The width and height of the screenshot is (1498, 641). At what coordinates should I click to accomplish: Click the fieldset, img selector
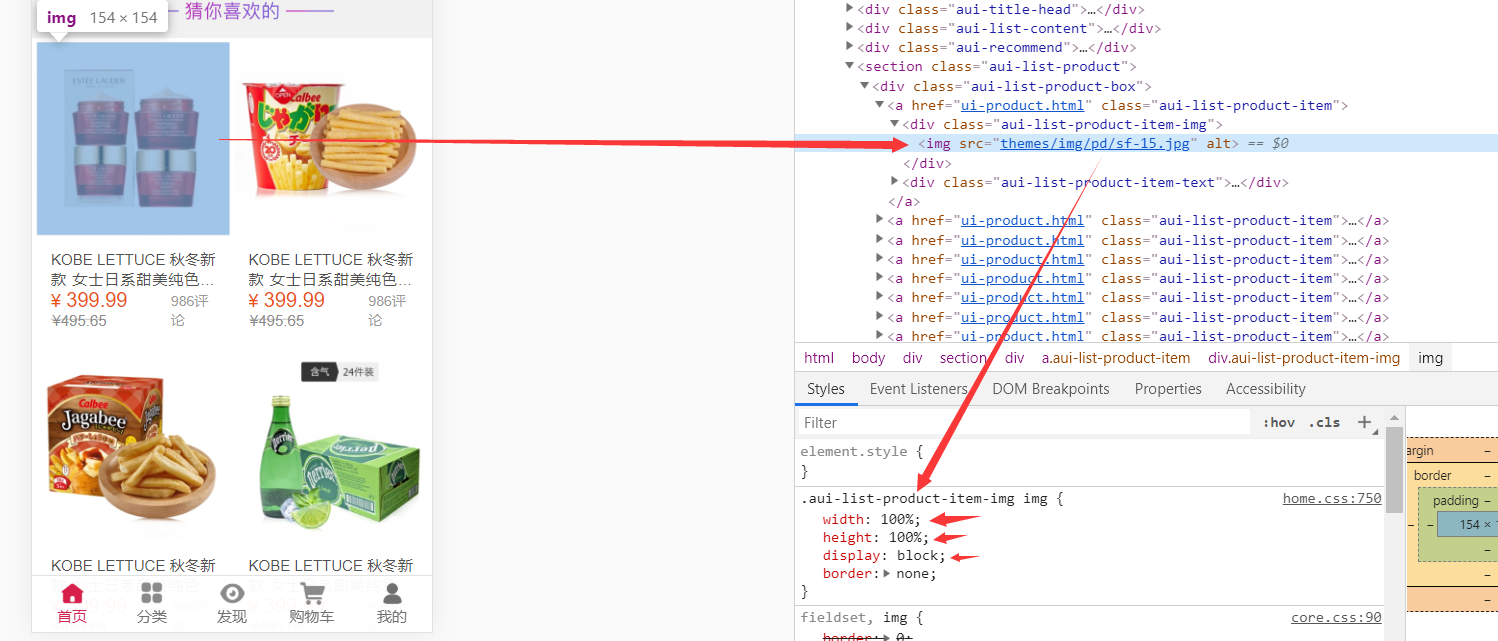[x=861, y=618]
